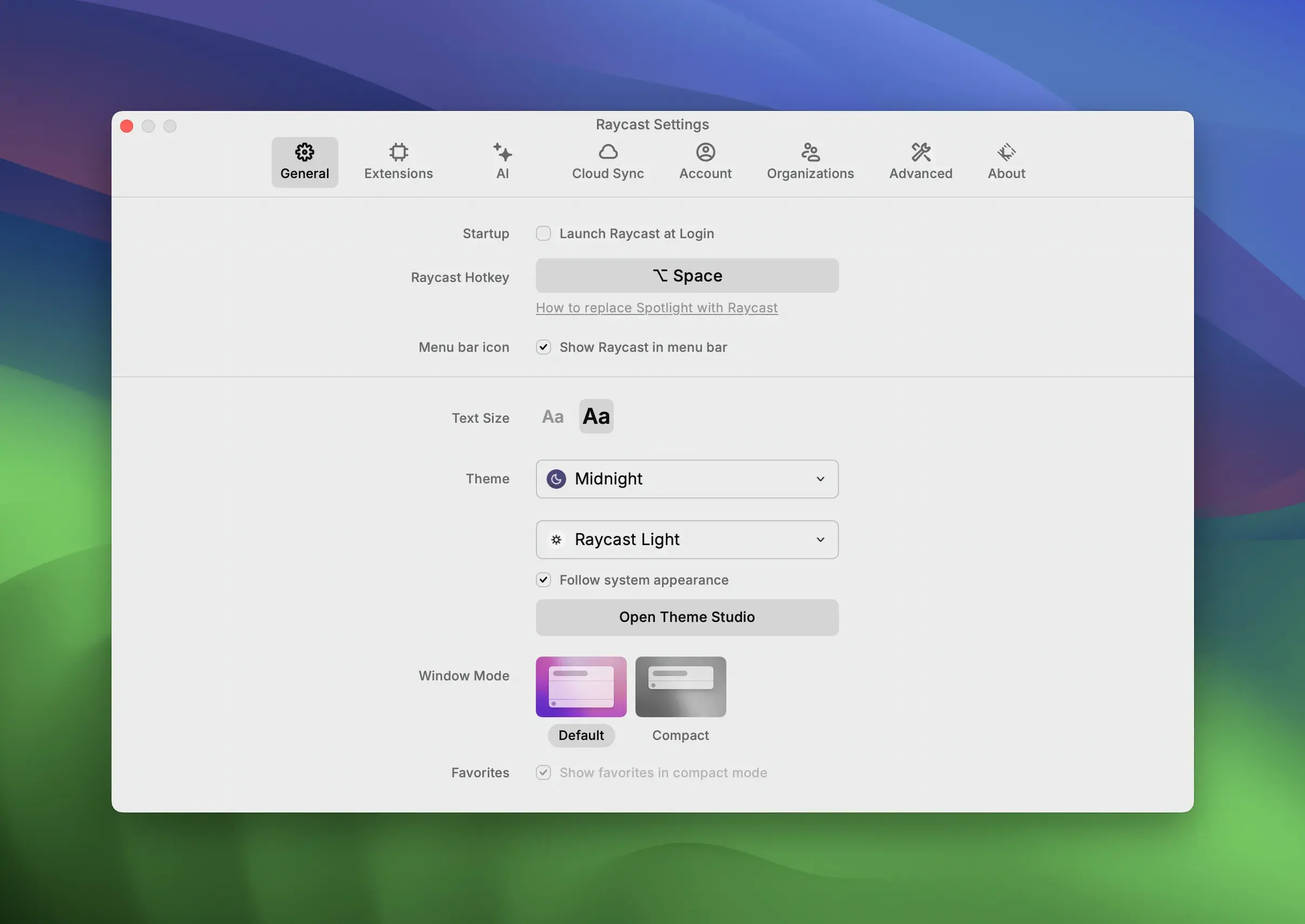Select the larger Aa text size option

tap(596, 415)
